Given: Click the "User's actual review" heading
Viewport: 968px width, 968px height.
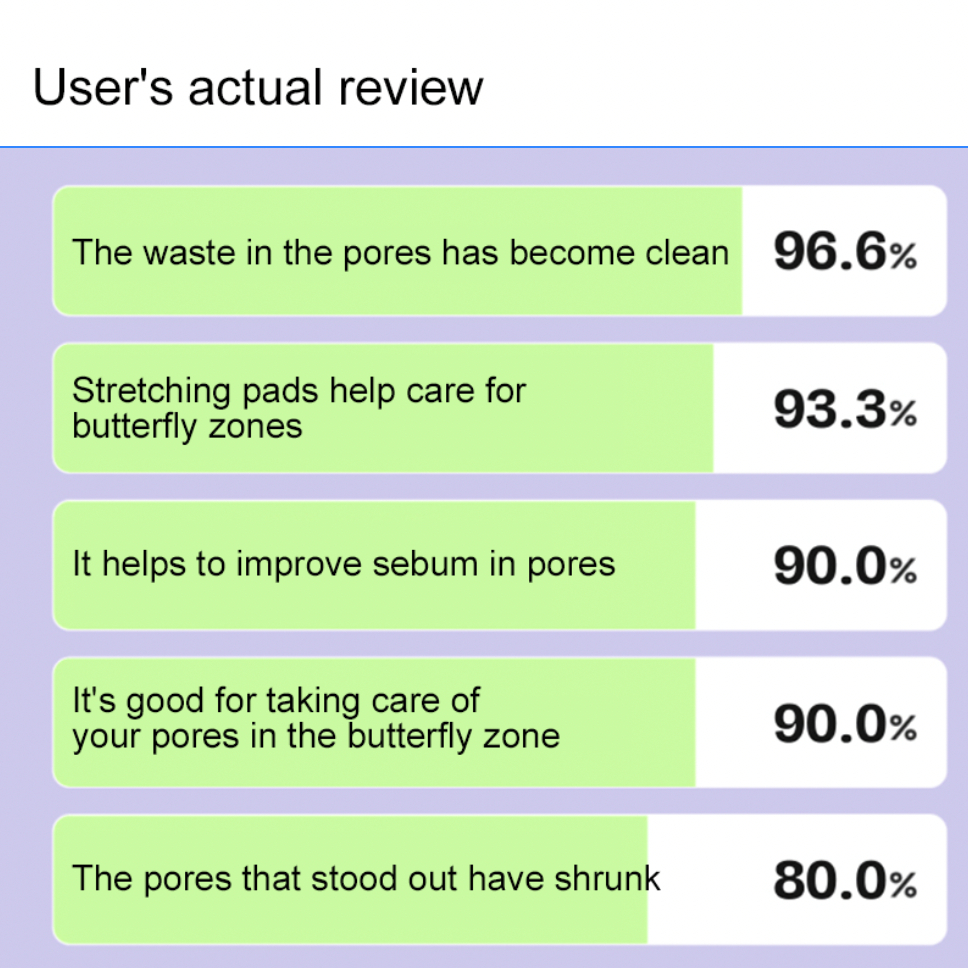Looking at the screenshot, I should tap(257, 88).
